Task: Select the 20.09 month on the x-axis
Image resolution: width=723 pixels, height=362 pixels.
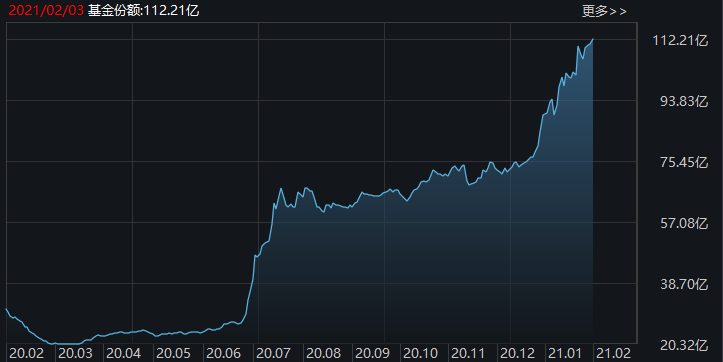Action: click(x=372, y=354)
